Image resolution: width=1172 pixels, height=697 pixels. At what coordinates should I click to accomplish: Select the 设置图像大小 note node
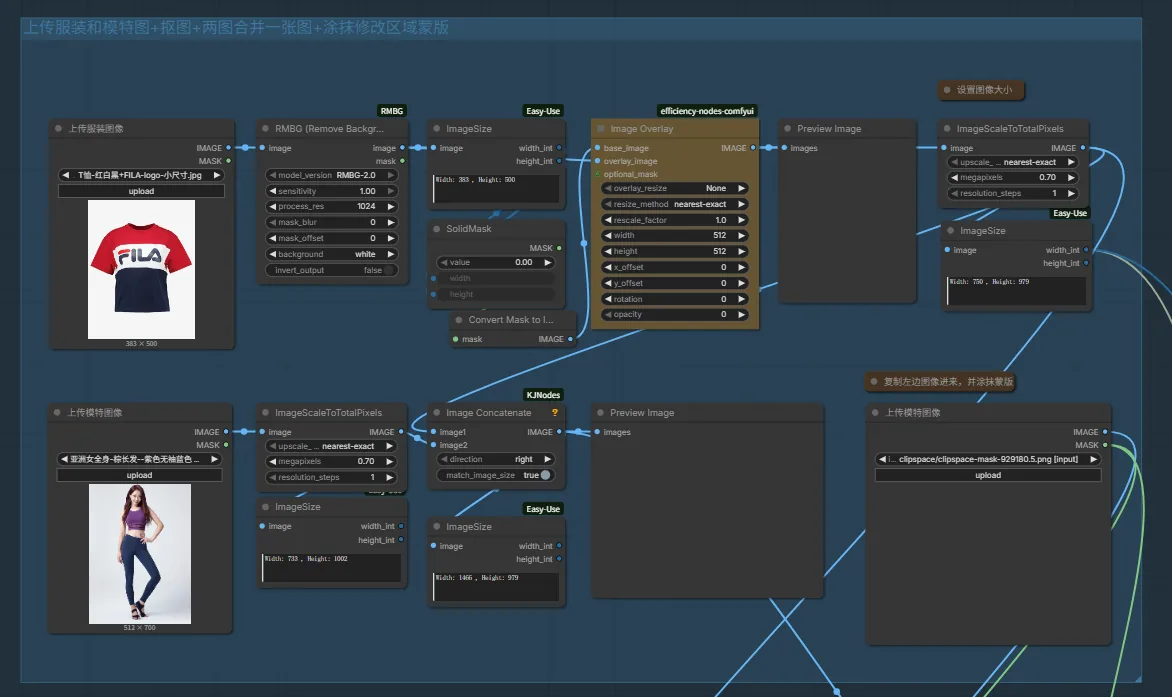point(981,90)
